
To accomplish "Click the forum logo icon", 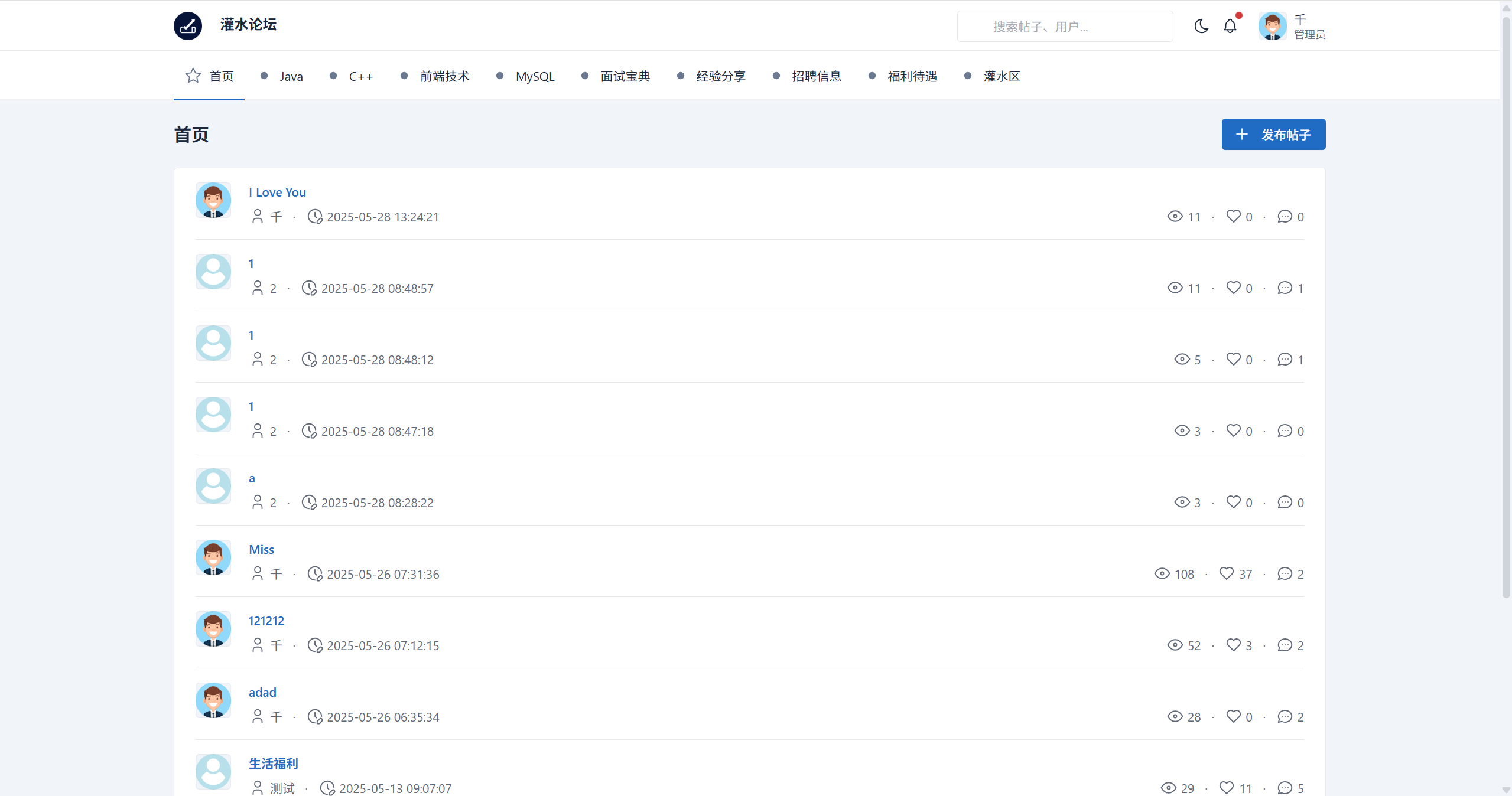I will coord(188,26).
